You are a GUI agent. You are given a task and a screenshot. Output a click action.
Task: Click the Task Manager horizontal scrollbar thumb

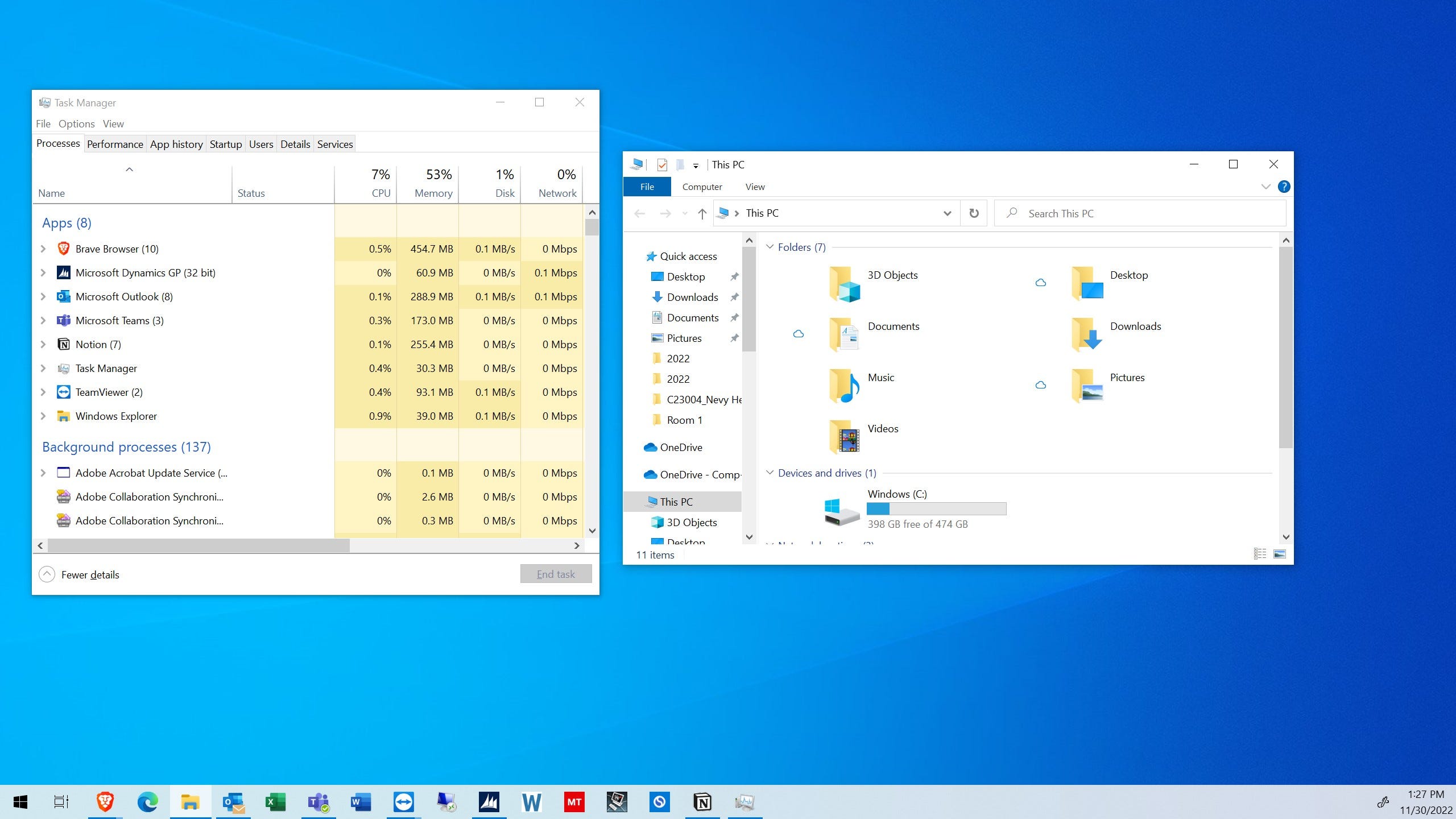[x=198, y=545]
